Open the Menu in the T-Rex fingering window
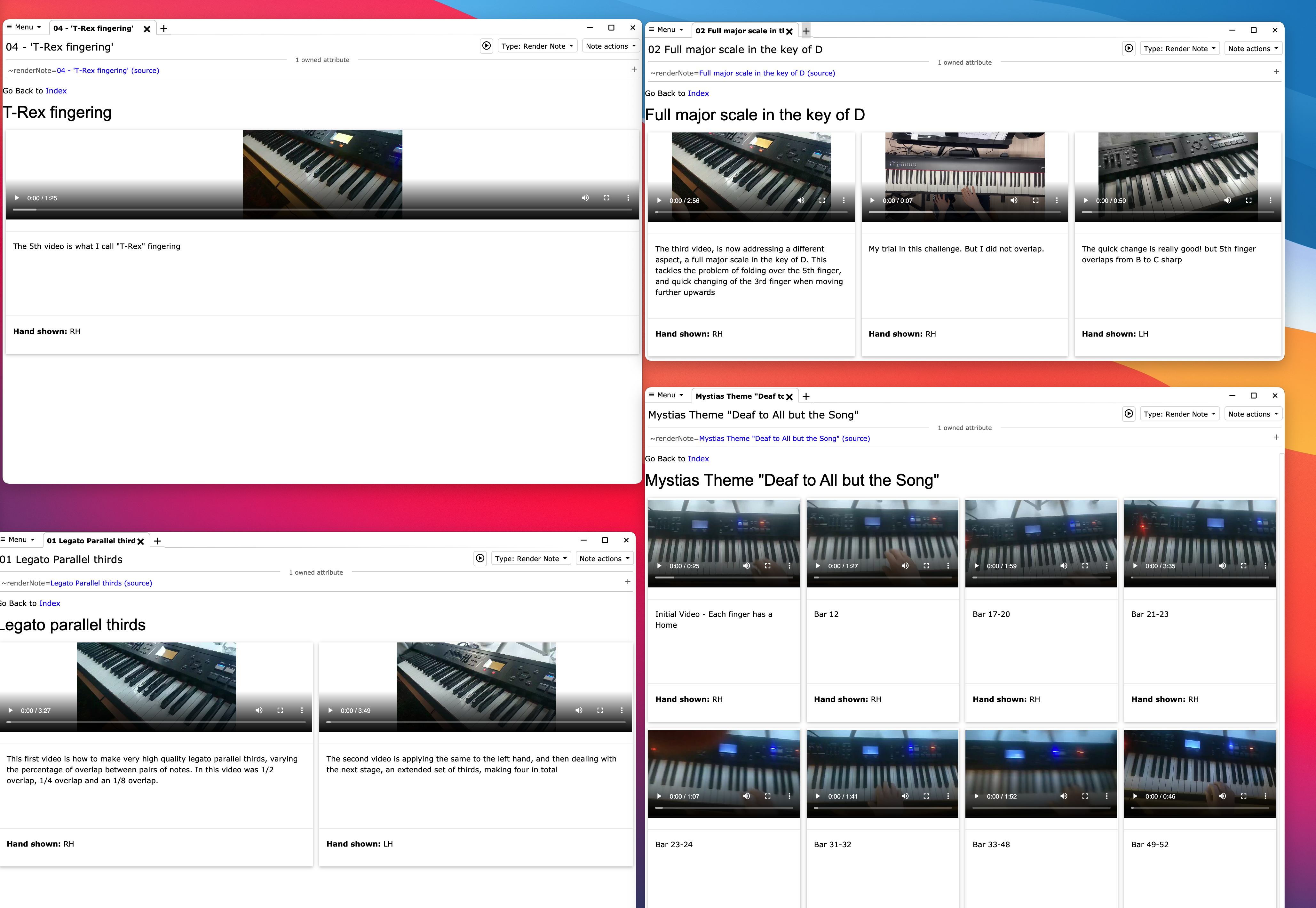The height and width of the screenshot is (908, 1316). point(24,27)
